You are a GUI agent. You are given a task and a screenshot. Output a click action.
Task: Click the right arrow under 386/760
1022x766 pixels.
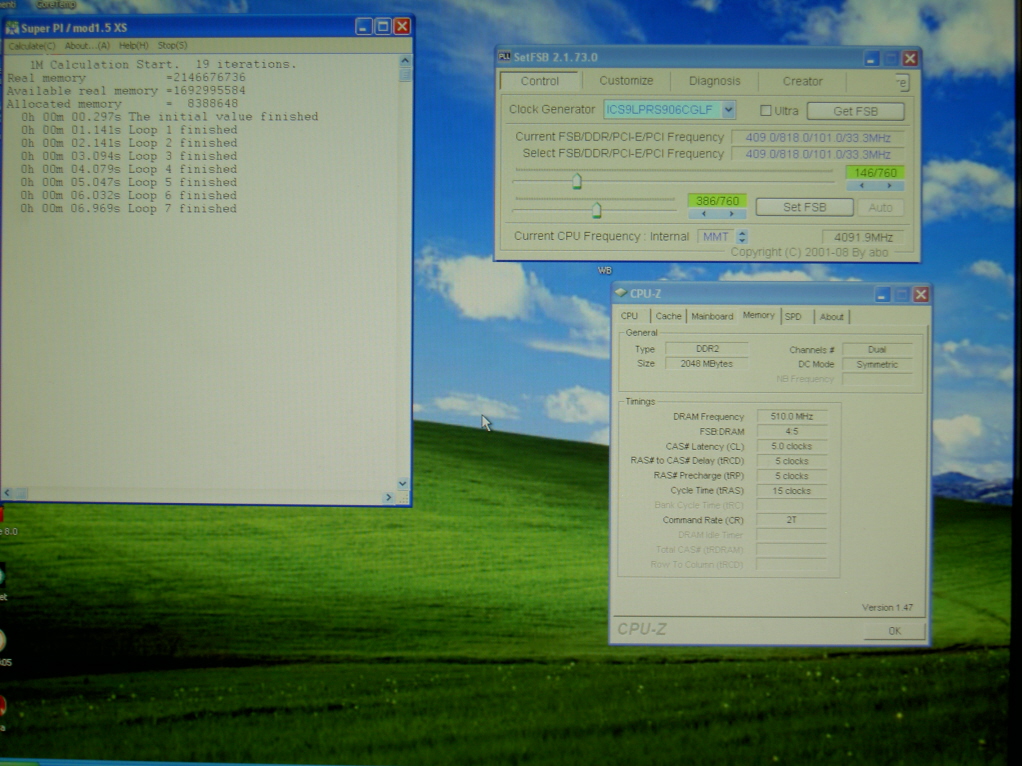point(731,214)
